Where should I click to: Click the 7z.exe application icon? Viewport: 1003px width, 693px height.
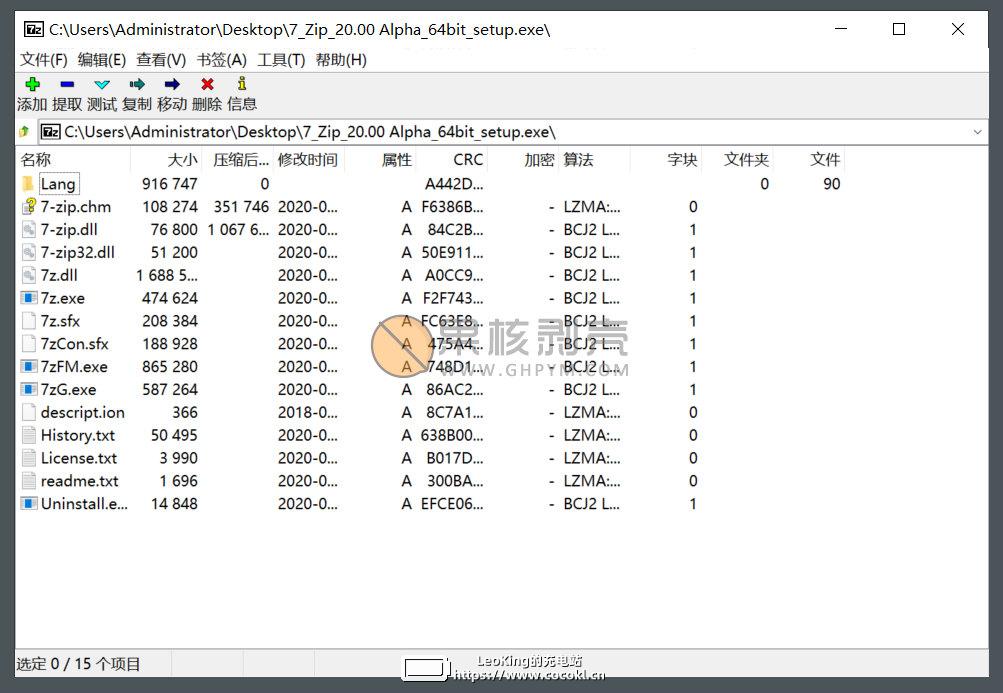[x=29, y=298]
